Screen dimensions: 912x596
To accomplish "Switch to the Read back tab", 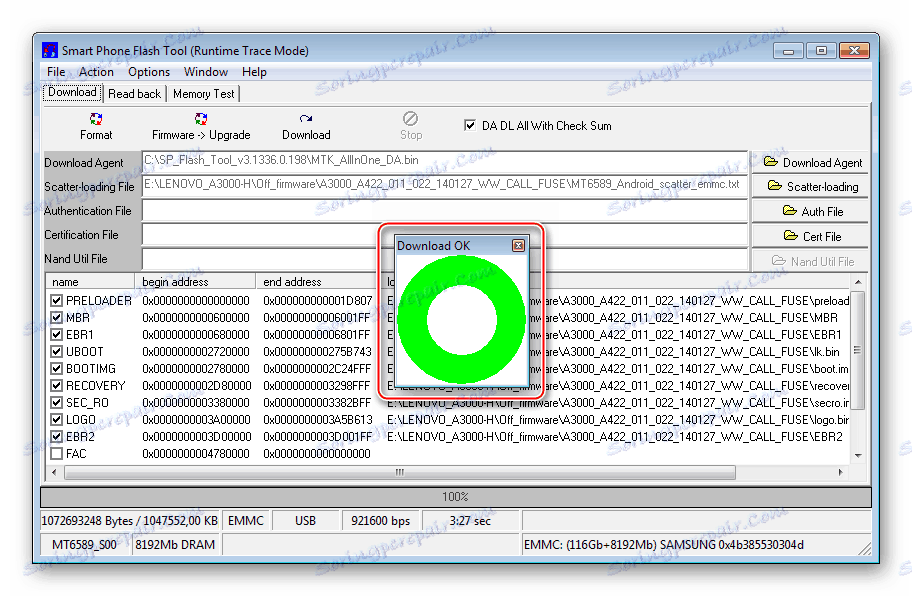I will point(134,94).
